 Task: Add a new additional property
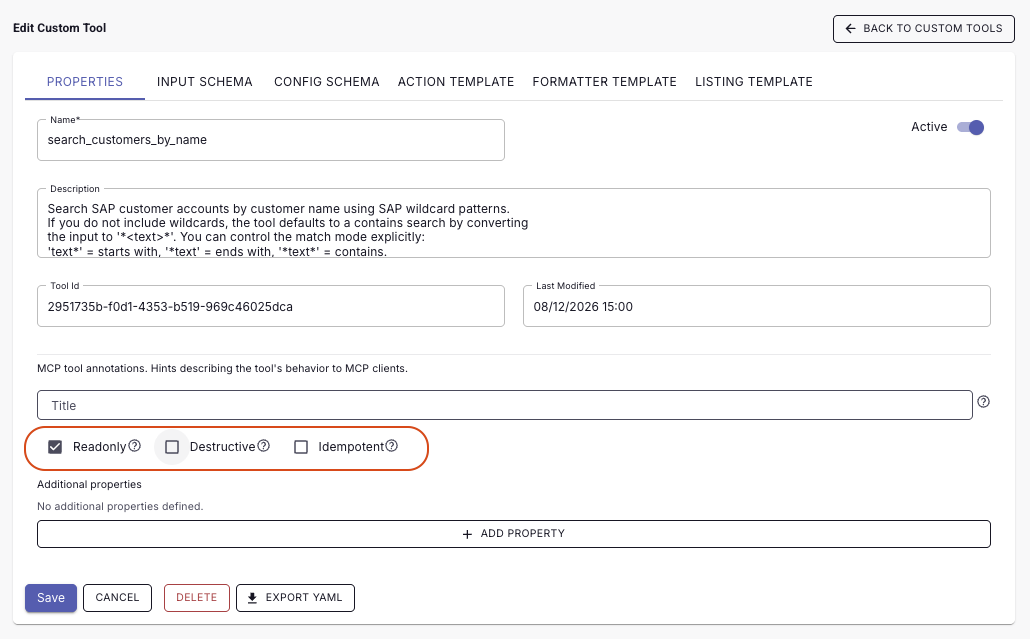coord(514,534)
